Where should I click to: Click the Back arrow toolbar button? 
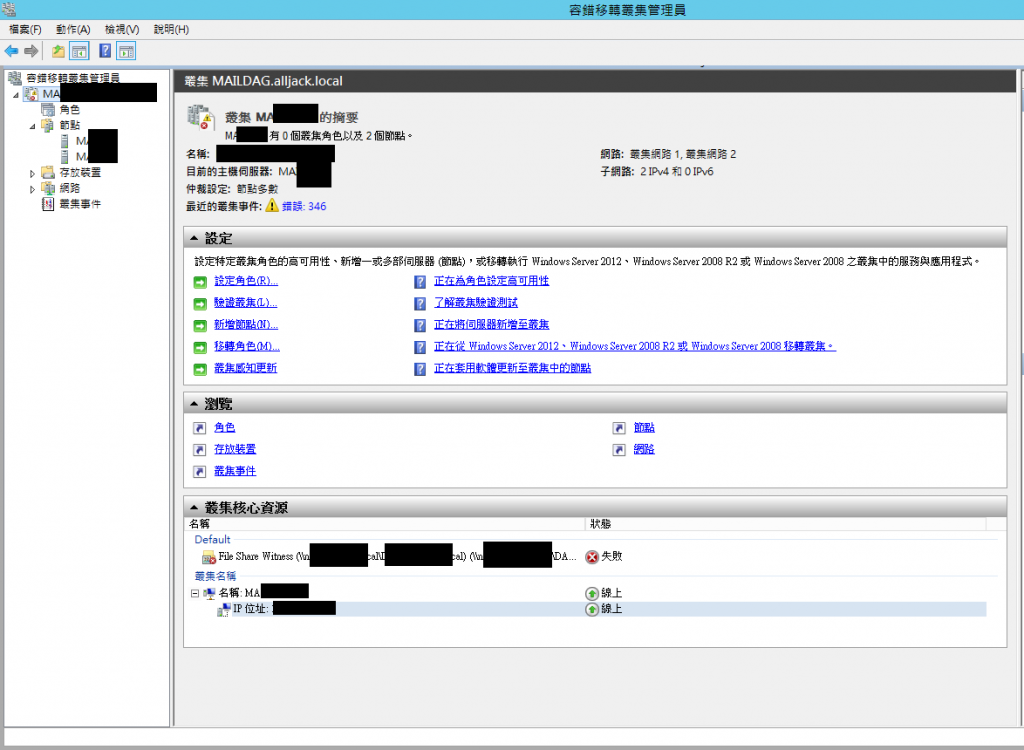click(x=11, y=51)
